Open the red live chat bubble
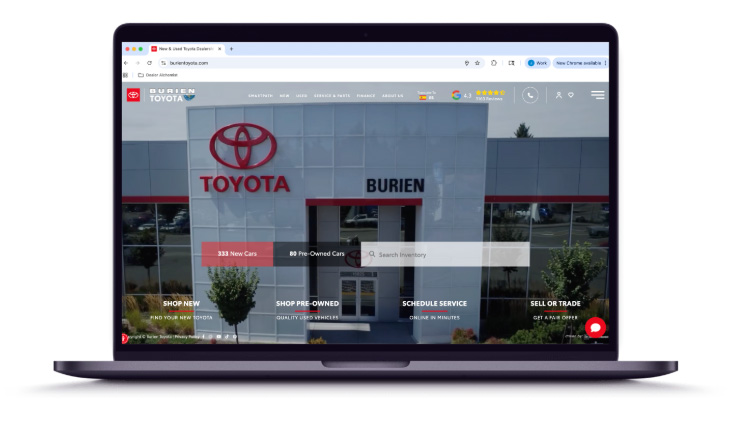 pyautogui.click(x=595, y=327)
